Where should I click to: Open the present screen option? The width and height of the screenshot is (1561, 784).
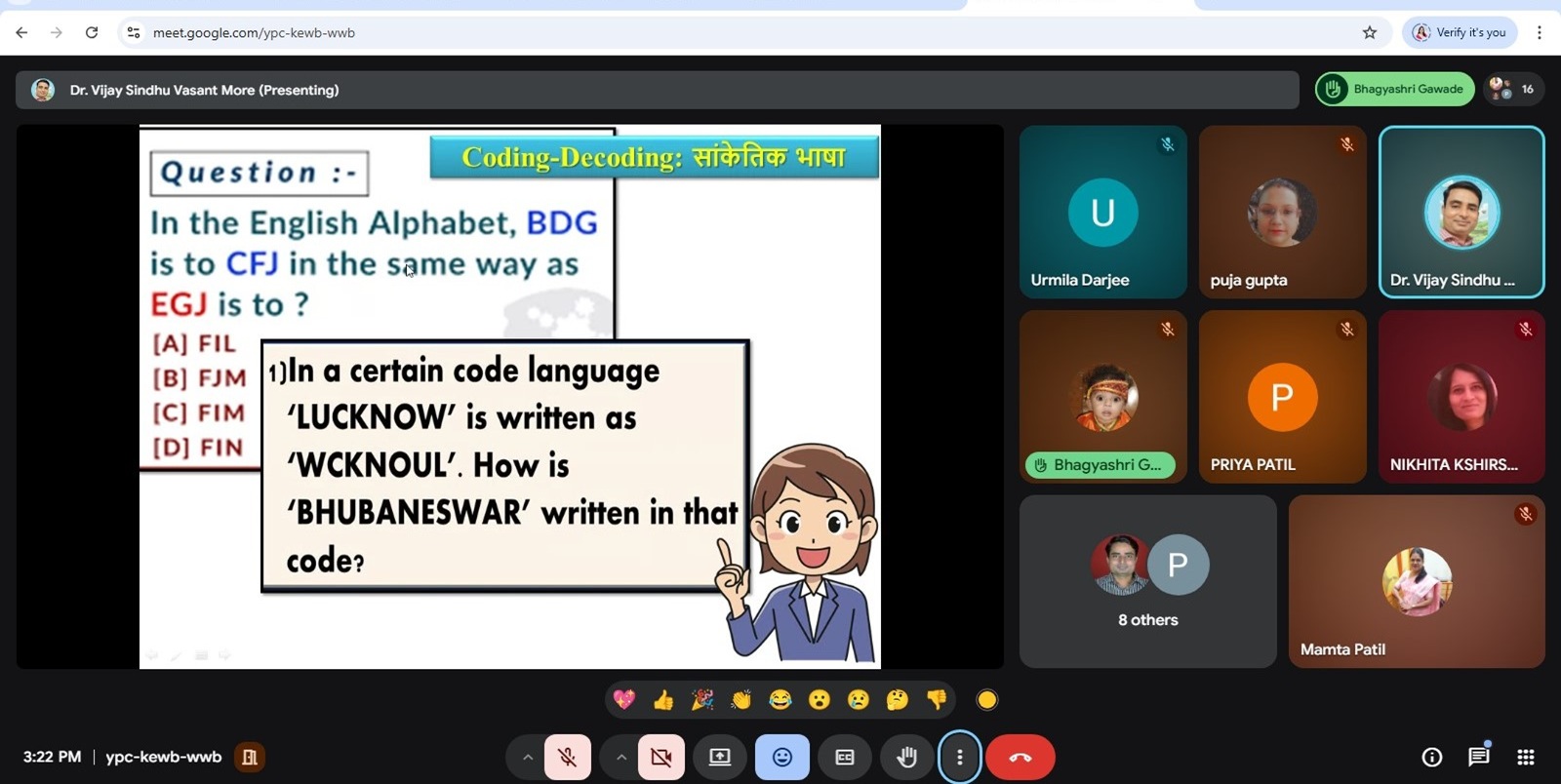tap(720, 758)
